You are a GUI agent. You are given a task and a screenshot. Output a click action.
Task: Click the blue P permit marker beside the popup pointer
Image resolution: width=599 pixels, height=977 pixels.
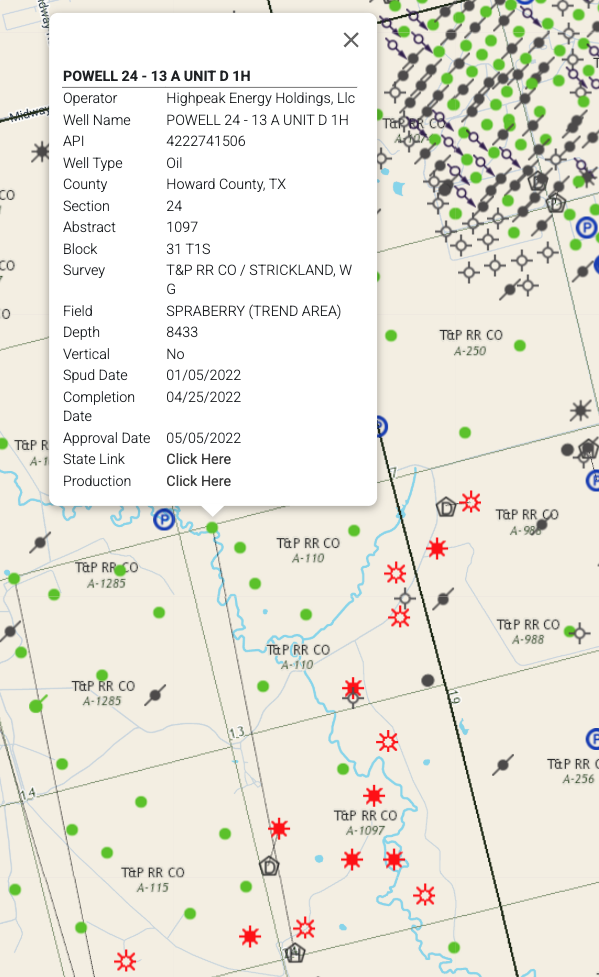click(x=164, y=519)
